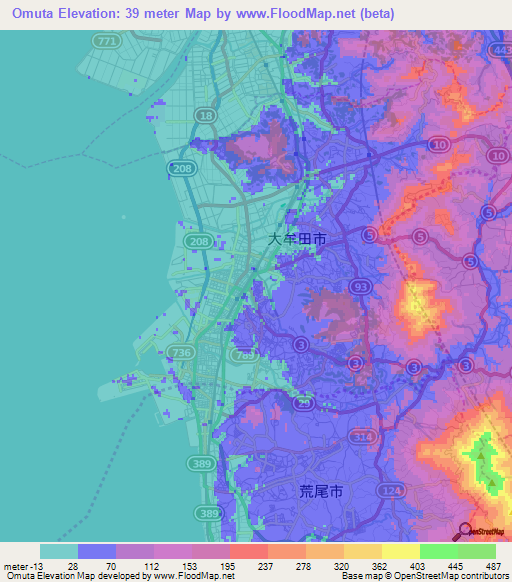Select the light green swatch for 445 to 487
The height and width of the screenshot is (582, 512).
point(477,551)
